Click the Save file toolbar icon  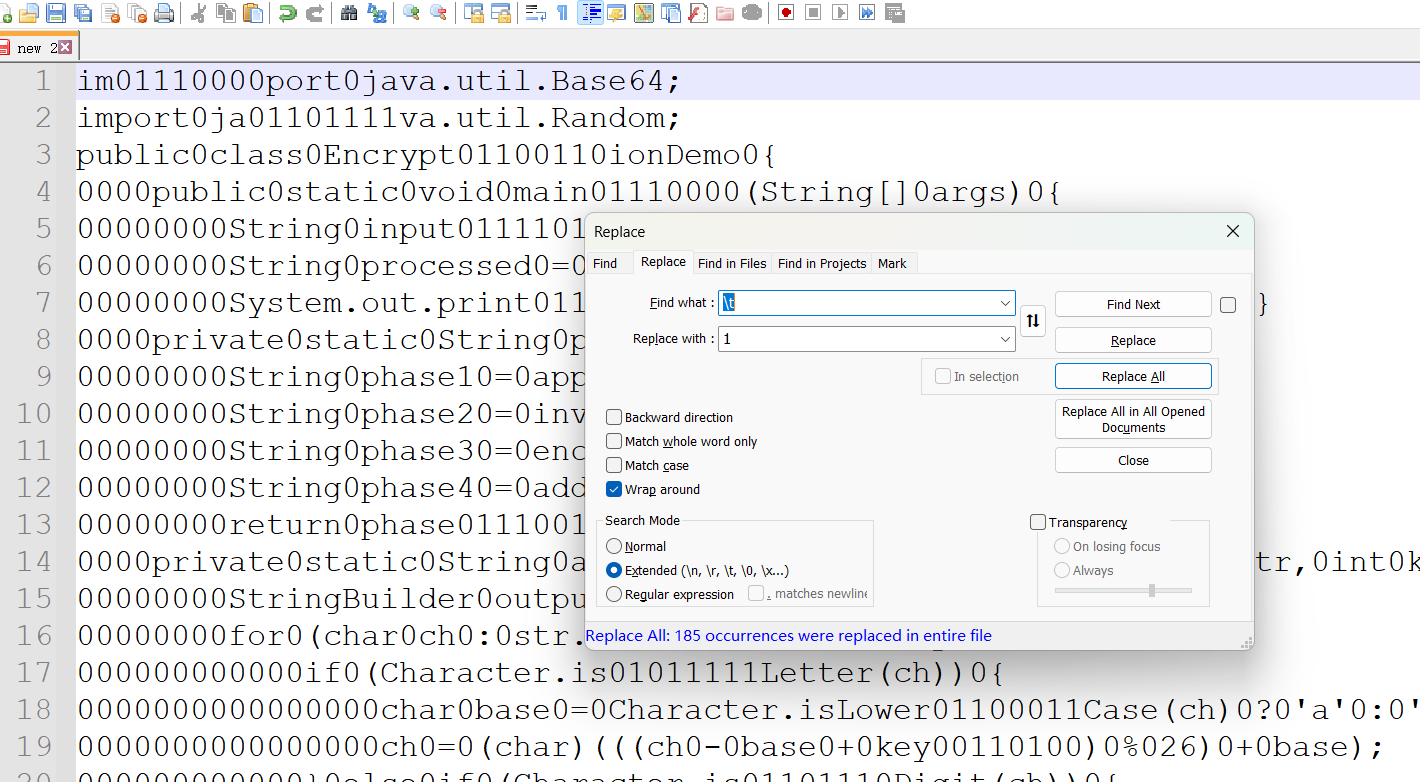pos(56,13)
